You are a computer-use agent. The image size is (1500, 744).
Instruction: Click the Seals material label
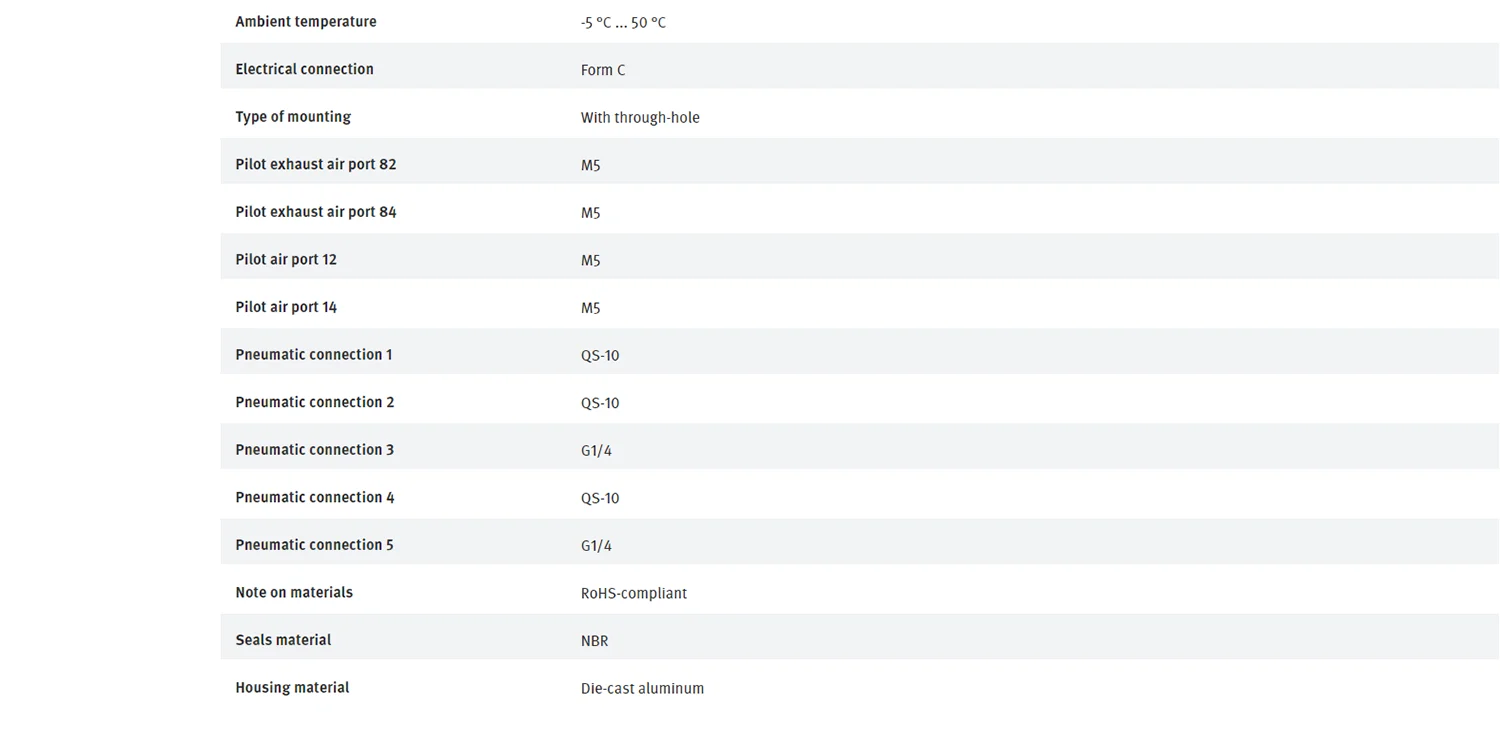(x=283, y=640)
